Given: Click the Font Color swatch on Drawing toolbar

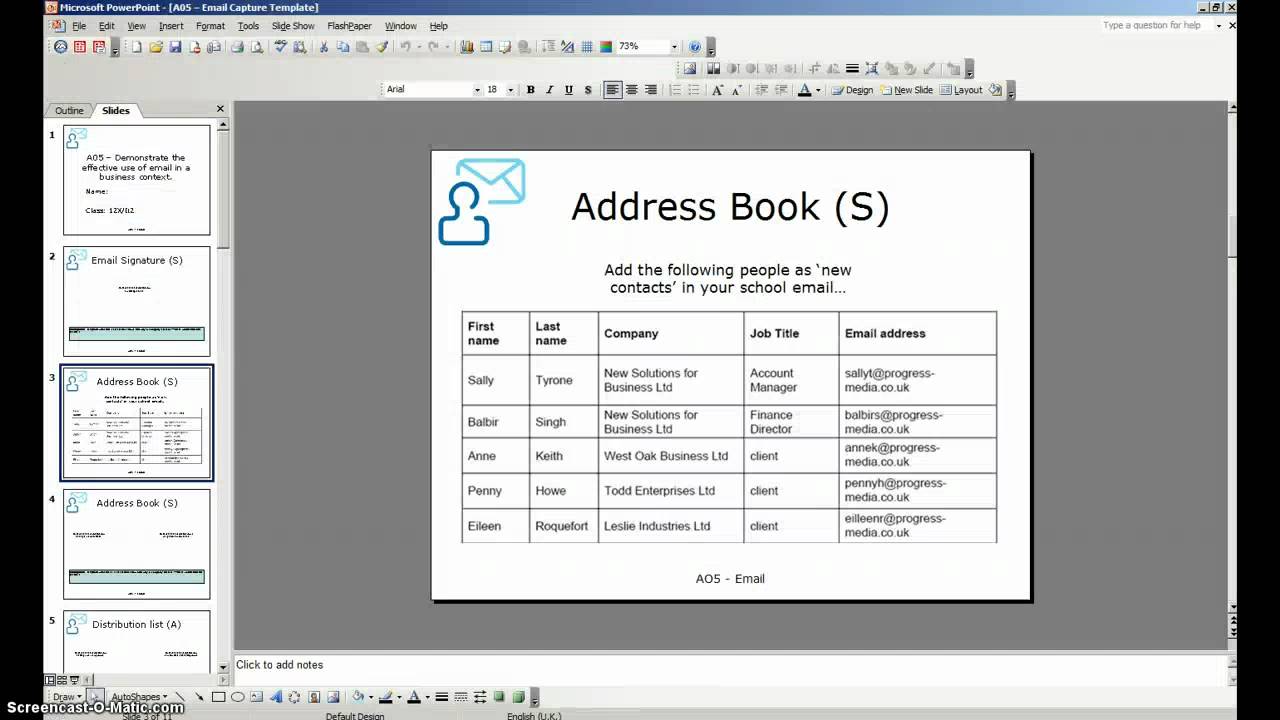Looking at the screenshot, I should pos(414,697).
